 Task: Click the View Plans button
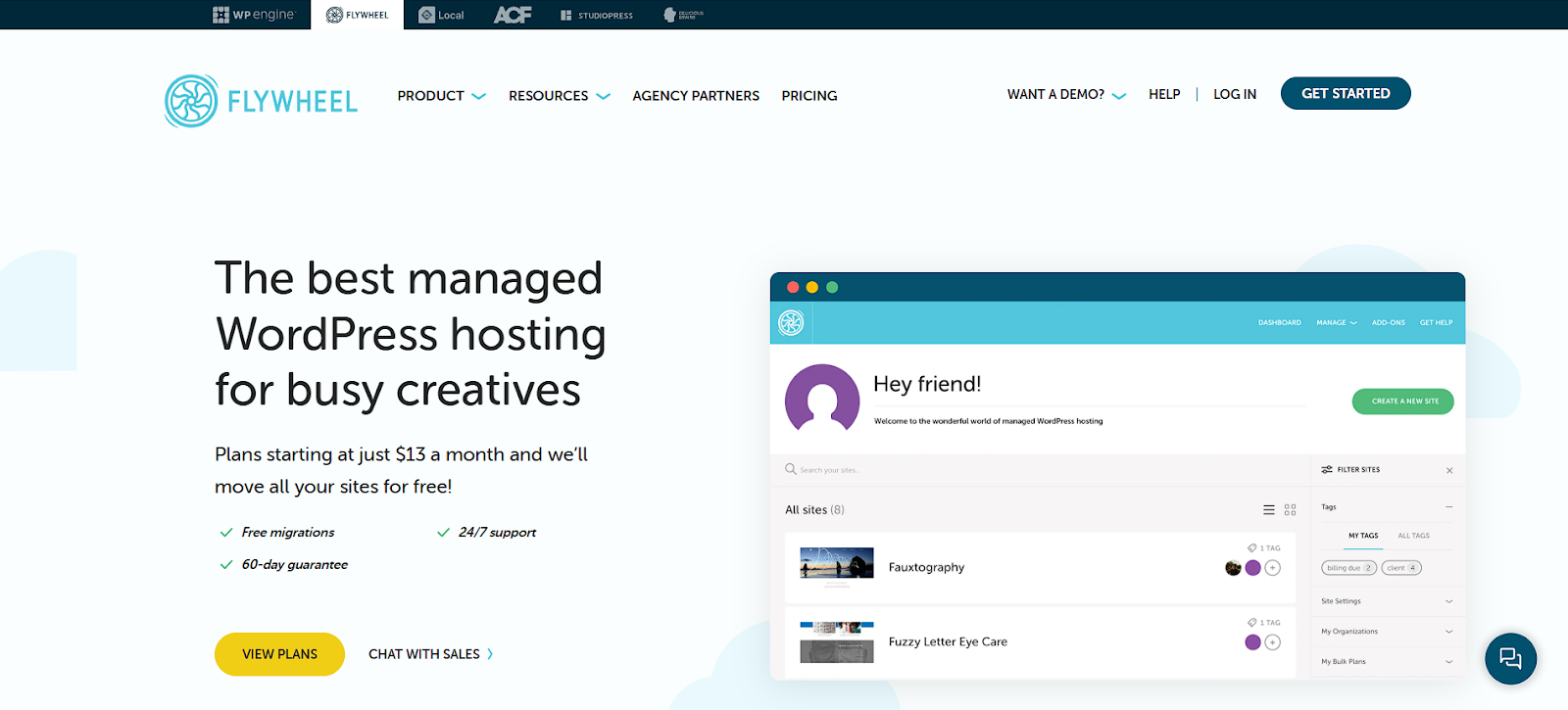point(279,654)
